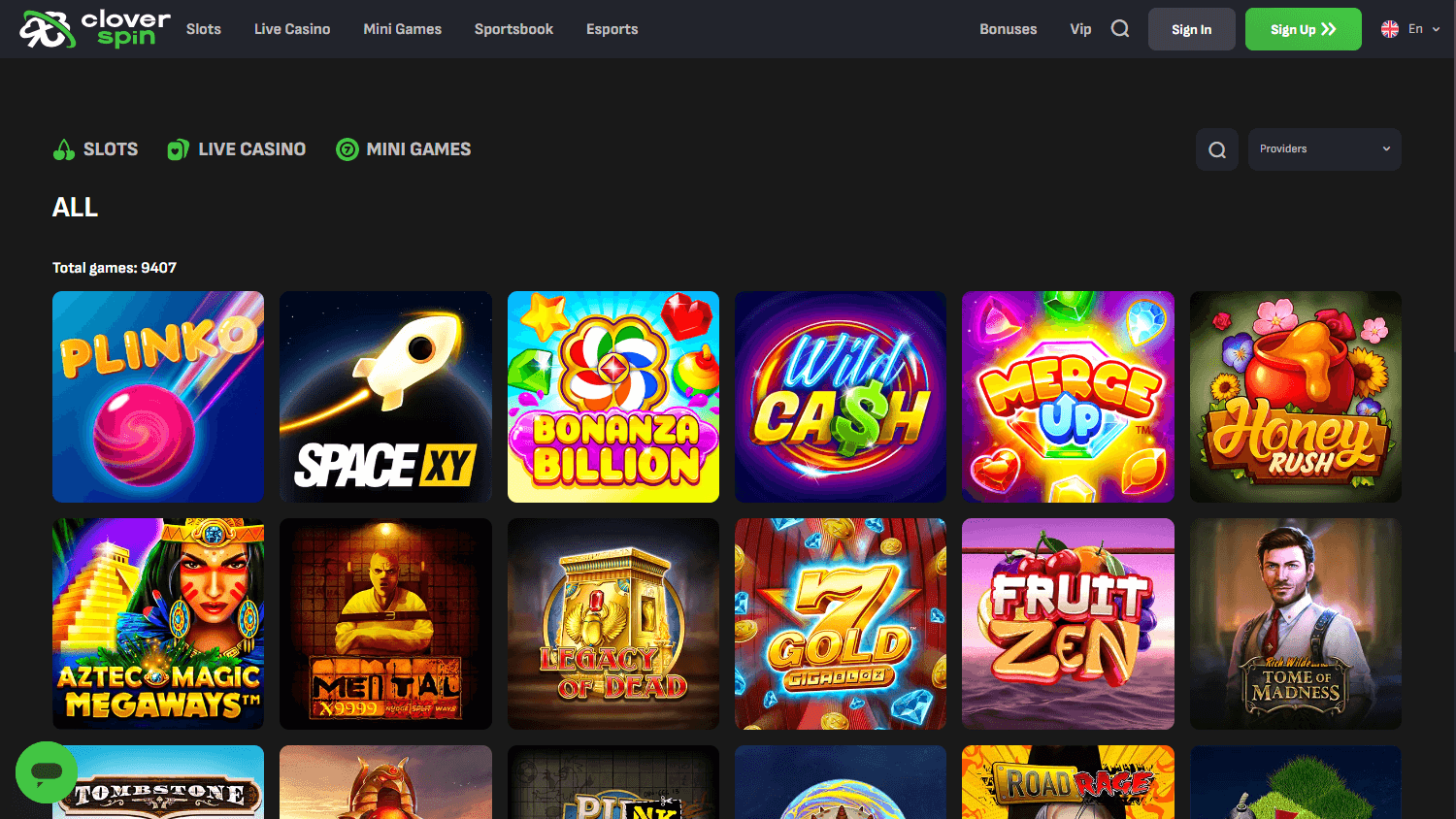
Task: Click the ALL heading
Action: point(75,208)
